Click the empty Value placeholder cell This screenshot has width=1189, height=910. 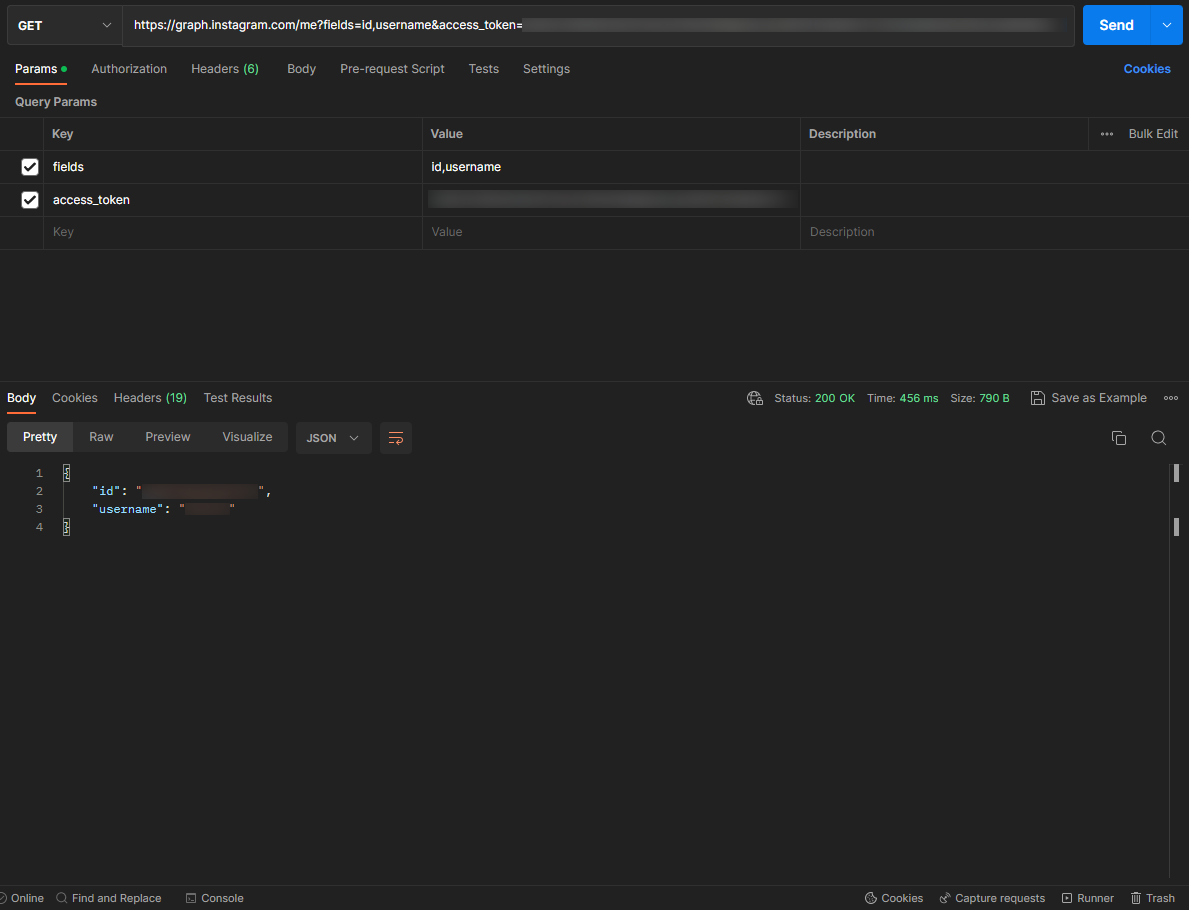[x=611, y=232]
